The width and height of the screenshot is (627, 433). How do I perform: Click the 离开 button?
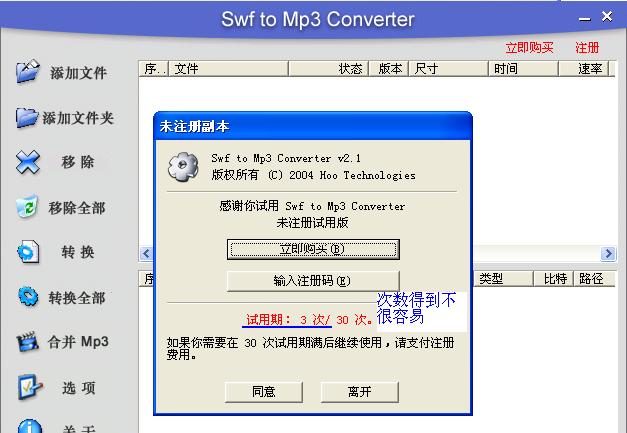(x=359, y=391)
